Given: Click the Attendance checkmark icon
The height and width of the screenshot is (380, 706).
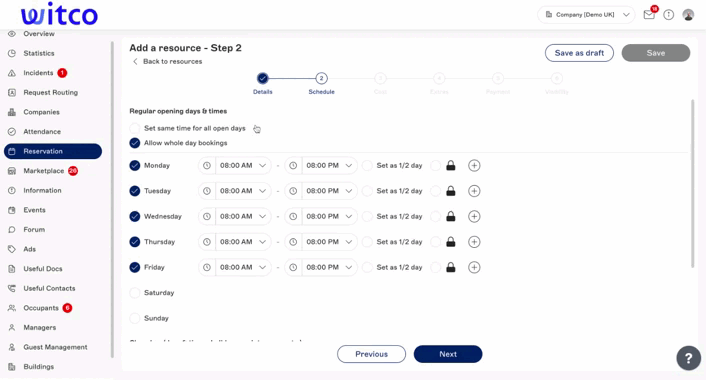Looking at the screenshot, I should pos(12,131).
